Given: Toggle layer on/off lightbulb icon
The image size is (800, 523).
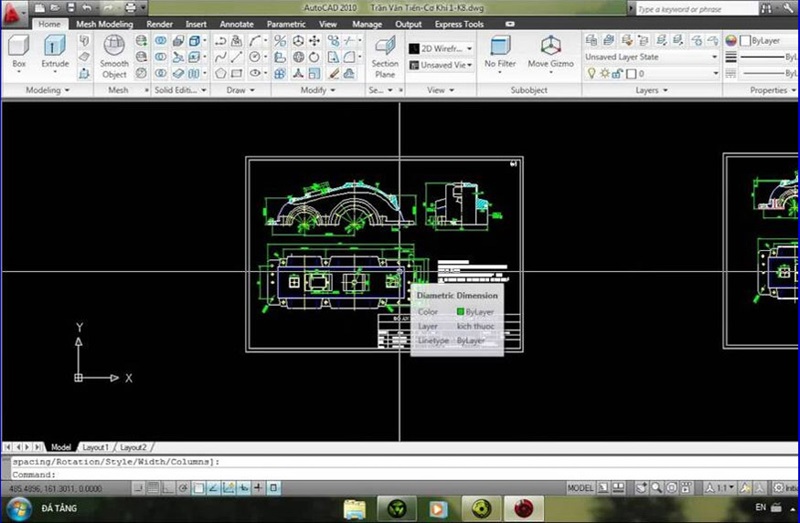Looking at the screenshot, I should point(591,73).
